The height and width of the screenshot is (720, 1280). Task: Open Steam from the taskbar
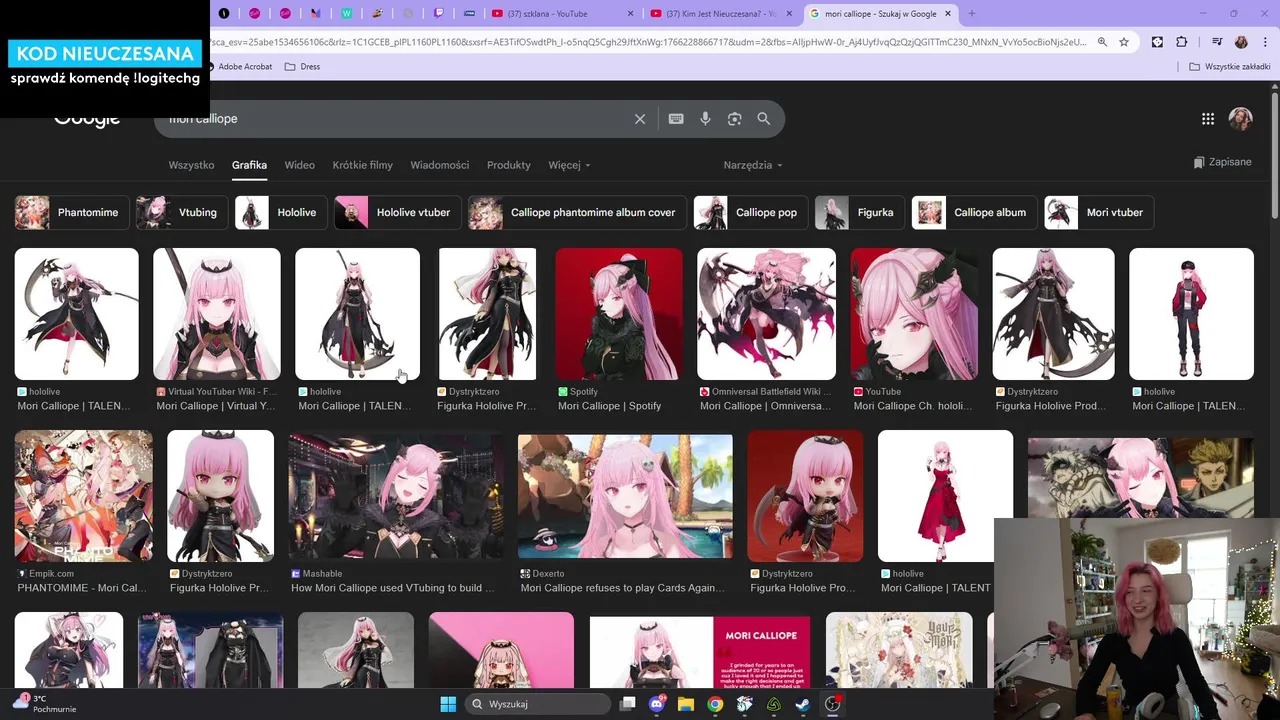[x=803, y=704]
